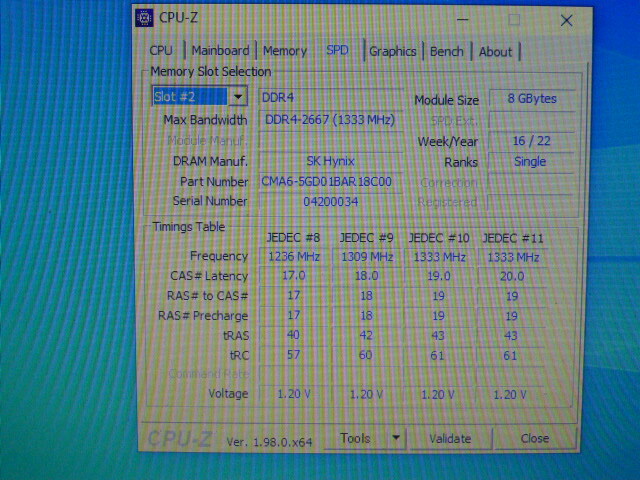Click the RAS# Precharge row label
The height and width of the screenshot is (480, 640).
click(203, 316)
